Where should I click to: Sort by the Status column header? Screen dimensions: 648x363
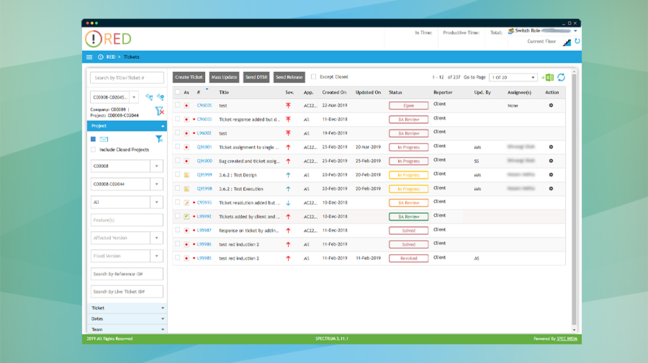coord(395,93)
